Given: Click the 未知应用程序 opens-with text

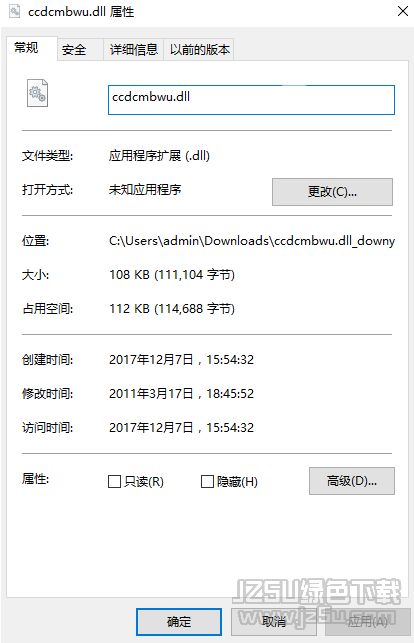Looking at the screenshot, I should (145, 189).
